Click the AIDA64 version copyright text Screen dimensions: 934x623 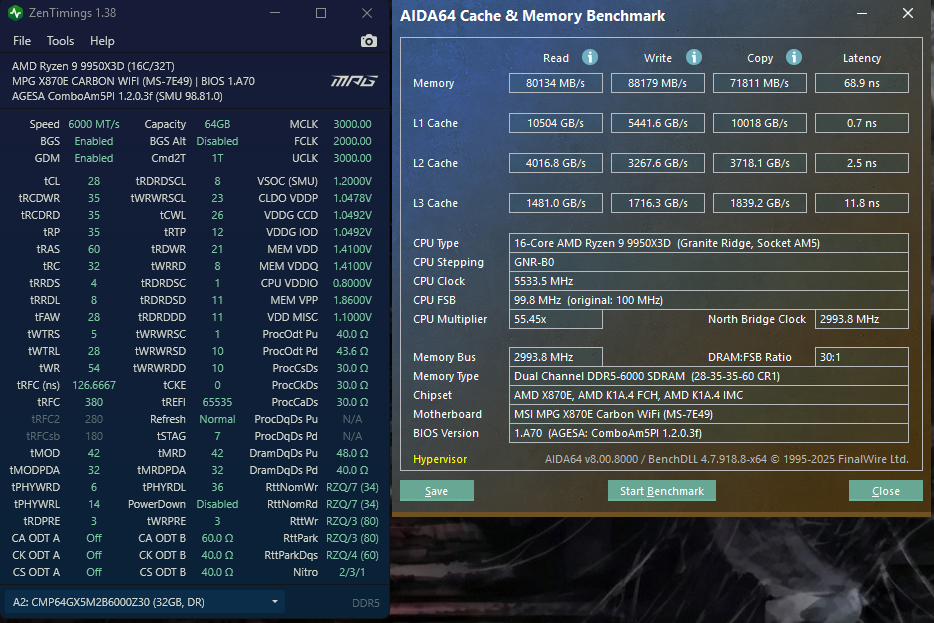[x=727, y=459]
